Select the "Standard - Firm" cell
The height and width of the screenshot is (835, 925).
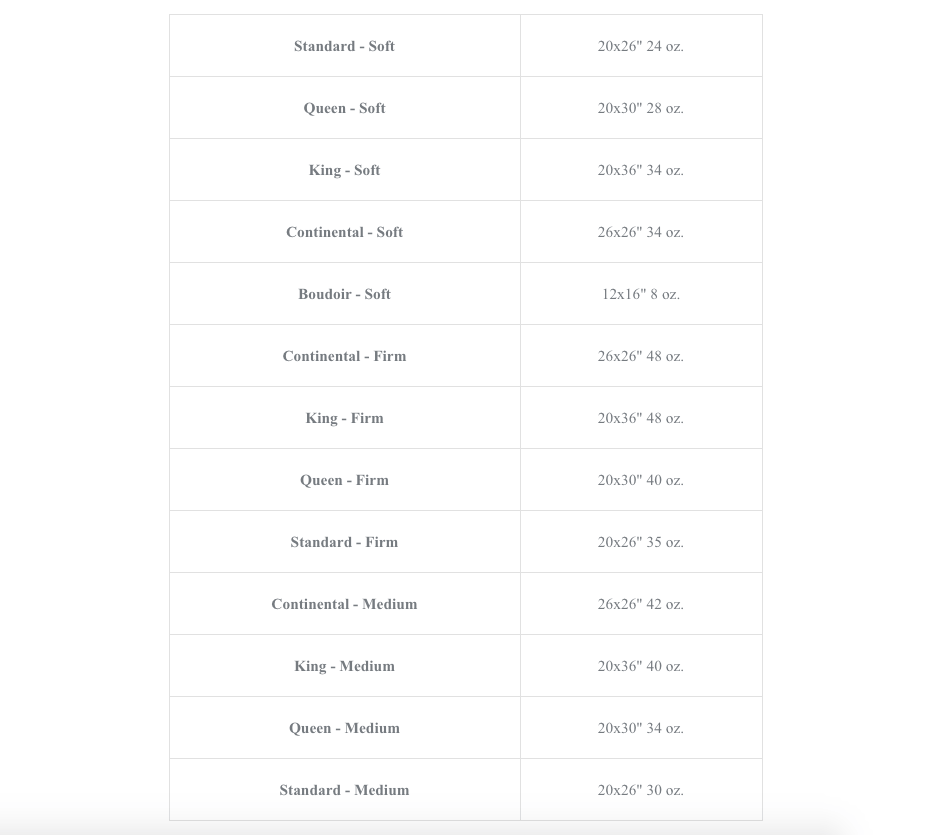(344, 542)
